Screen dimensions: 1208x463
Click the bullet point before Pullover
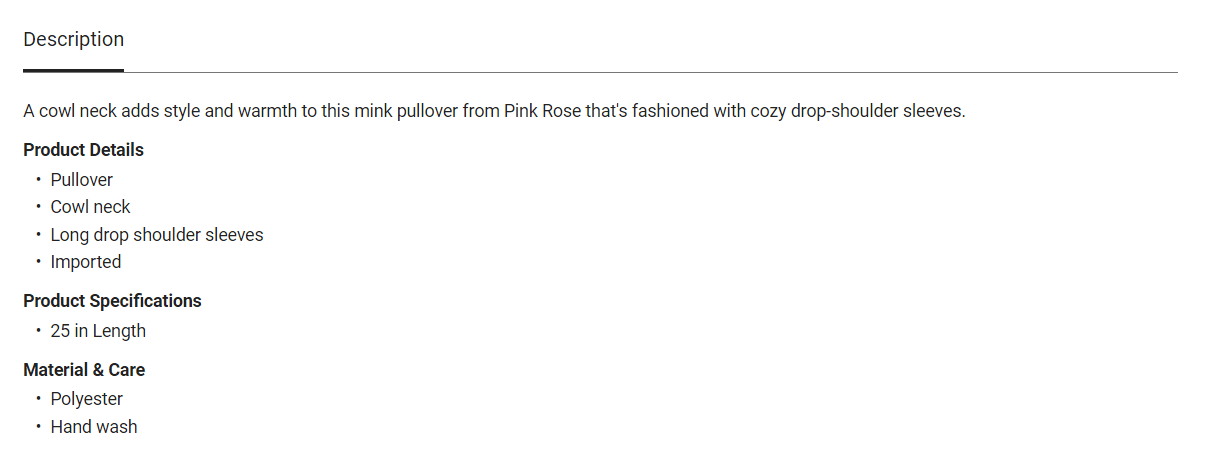click(38, 180)
